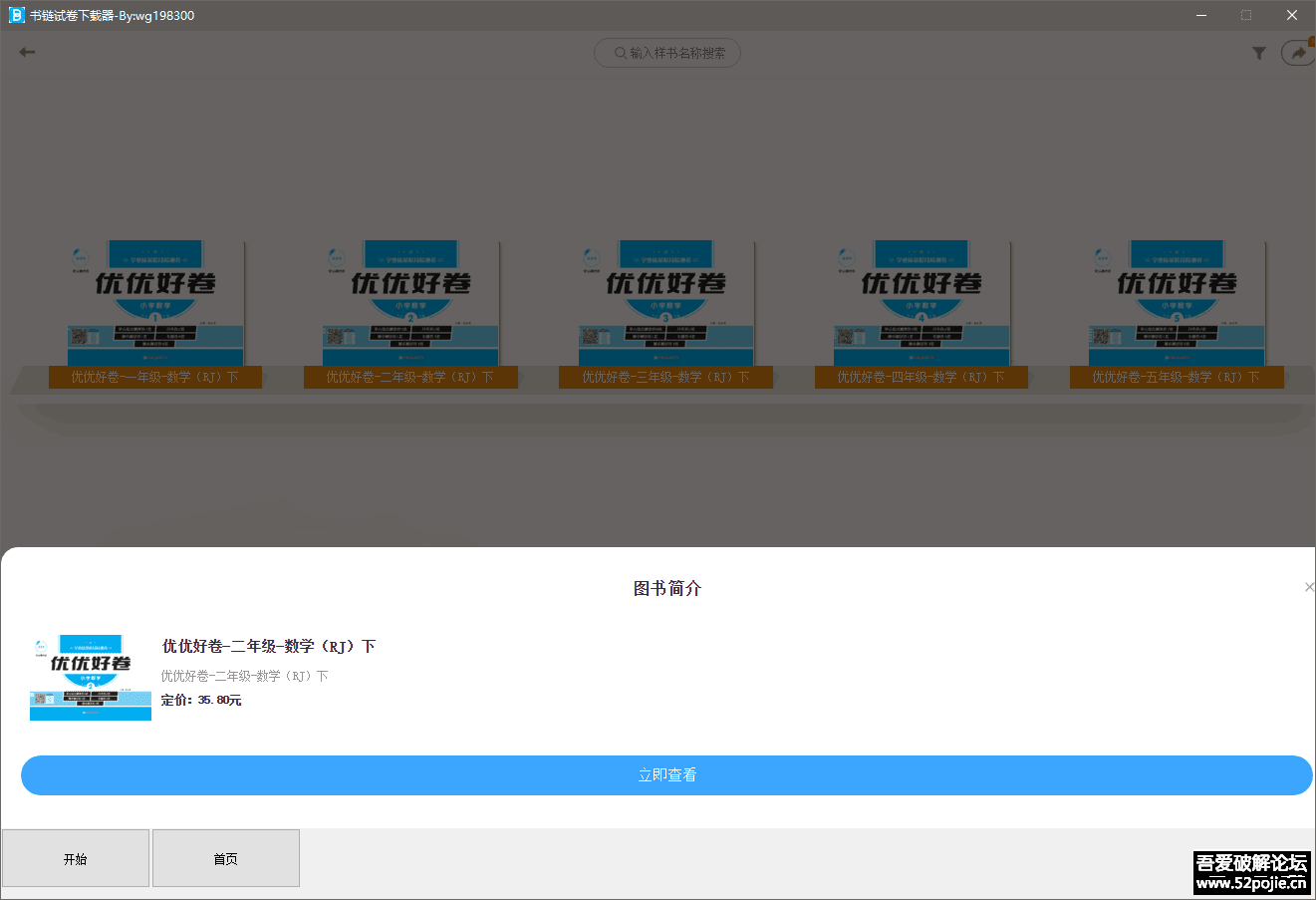Image resolution: width=1316 pixels, height=900 pixels.
Task: Click the 首页 button
Action: (x=226, y=858)
